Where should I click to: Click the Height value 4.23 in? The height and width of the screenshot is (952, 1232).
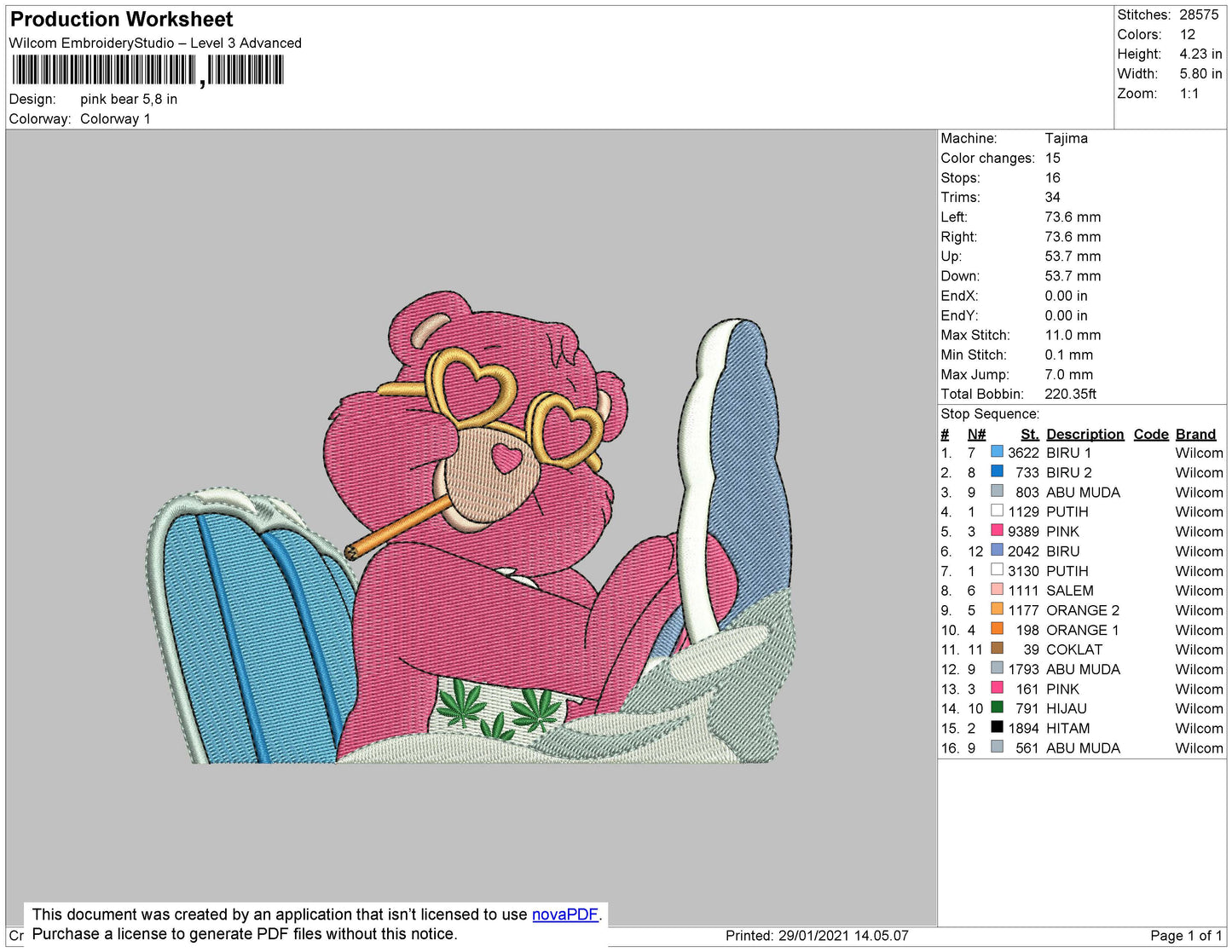[1200, 54]
